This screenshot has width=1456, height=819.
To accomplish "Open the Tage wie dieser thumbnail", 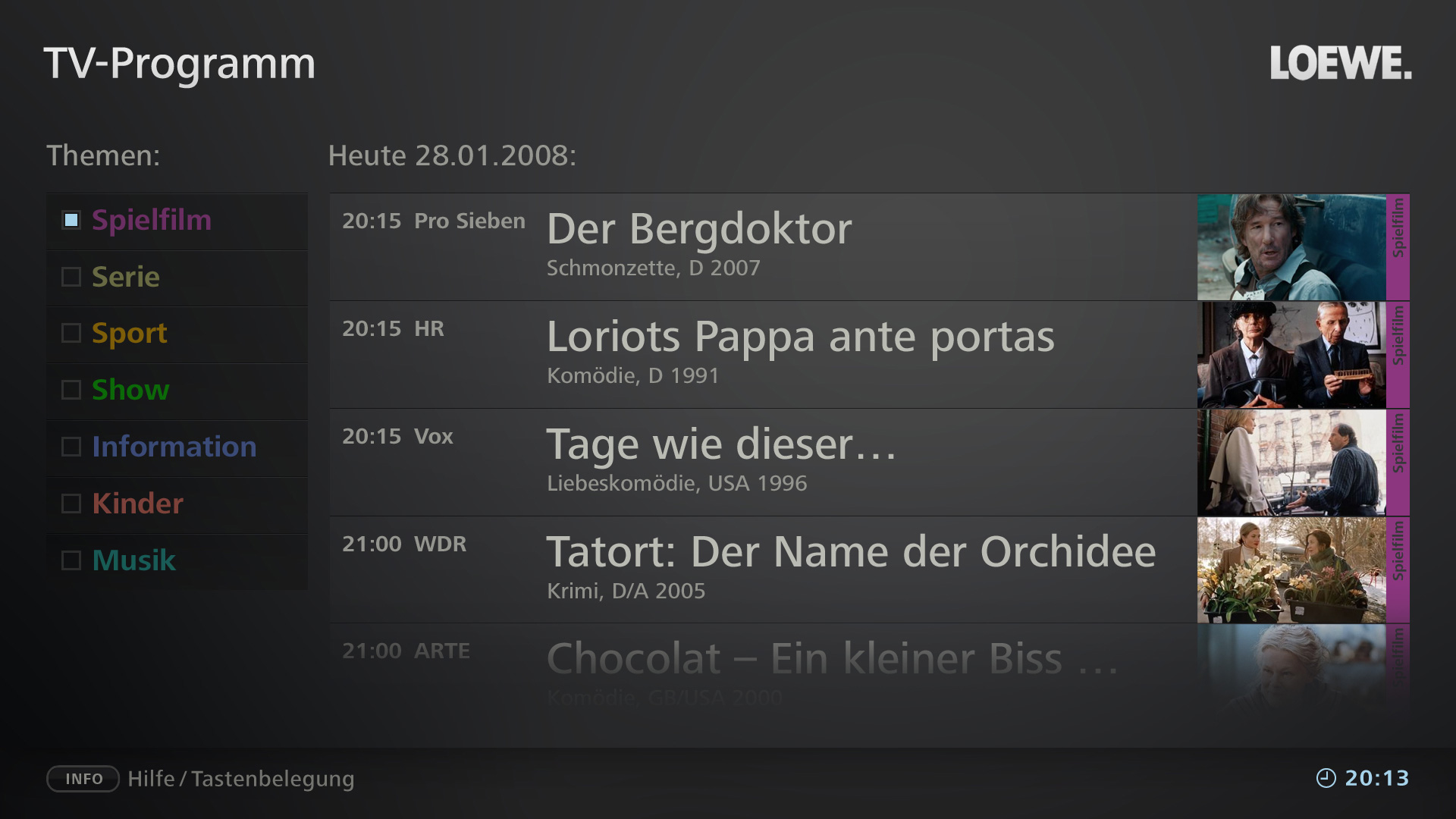I will (1291, 463).
